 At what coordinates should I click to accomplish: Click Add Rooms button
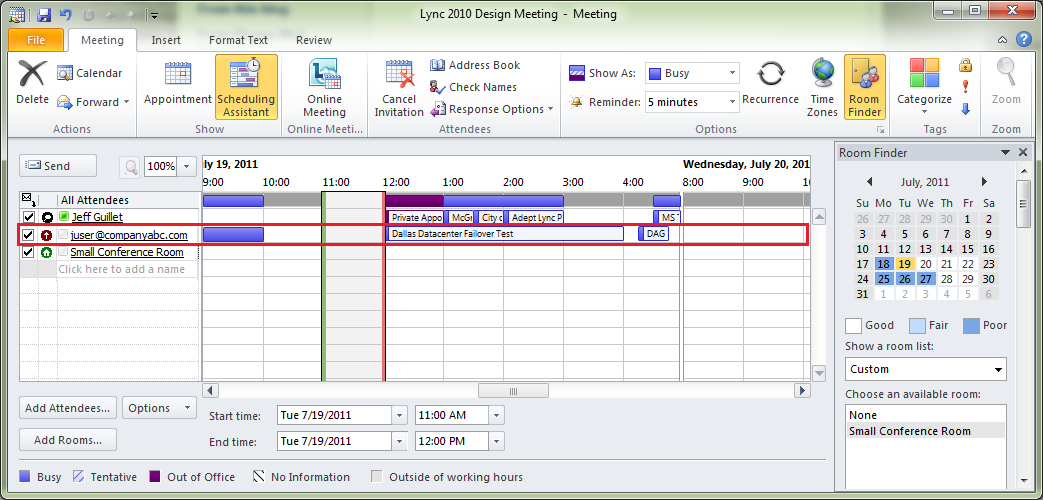click(x=68, y=439)
